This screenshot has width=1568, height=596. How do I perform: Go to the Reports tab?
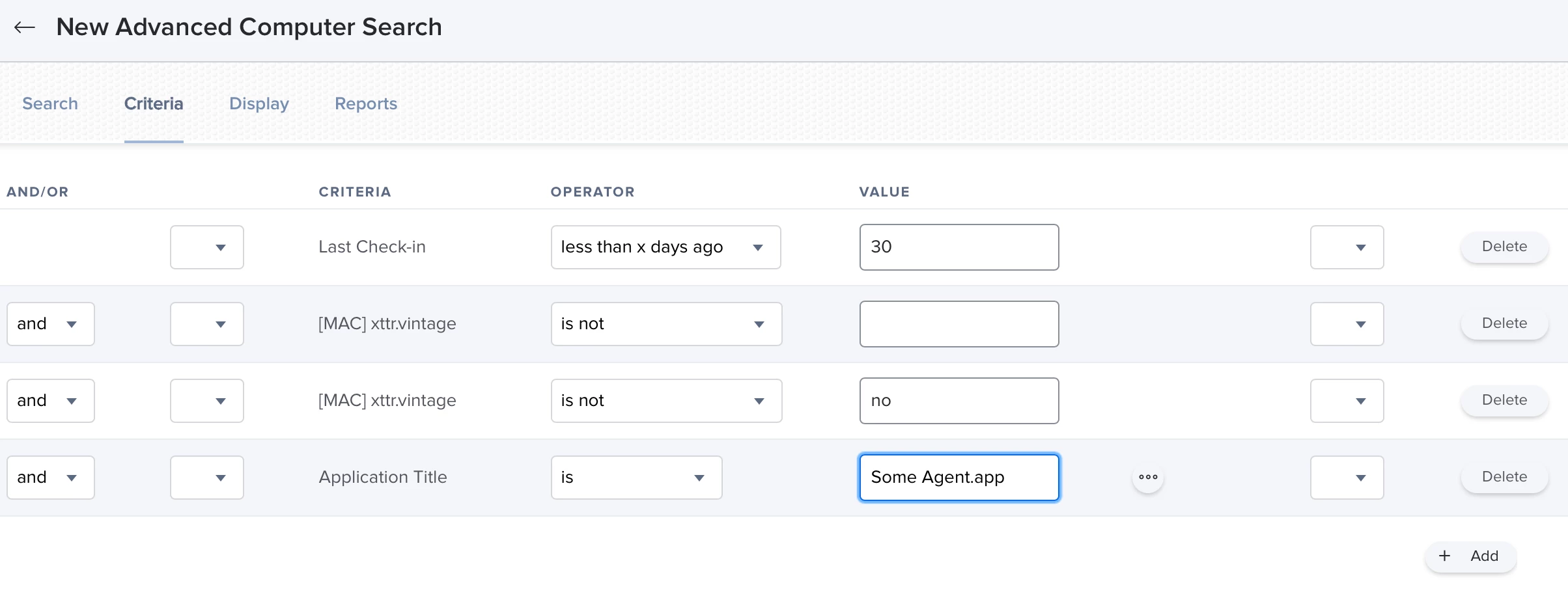[365, 103]
